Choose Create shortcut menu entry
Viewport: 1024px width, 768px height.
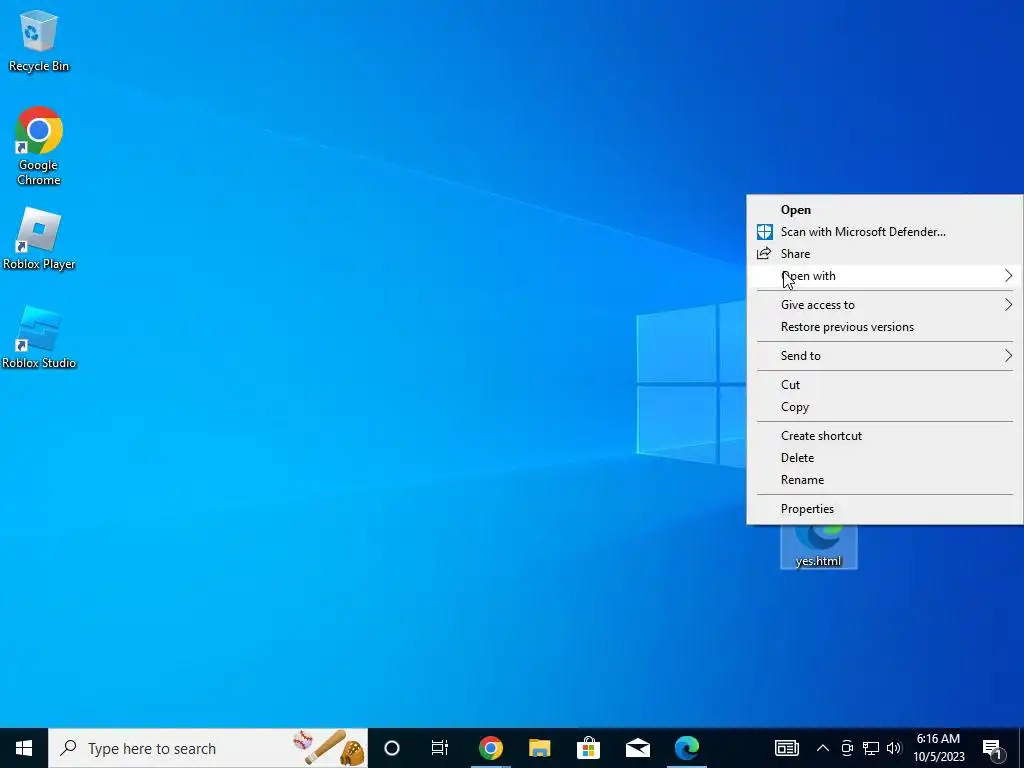click(x=884, y=436)
